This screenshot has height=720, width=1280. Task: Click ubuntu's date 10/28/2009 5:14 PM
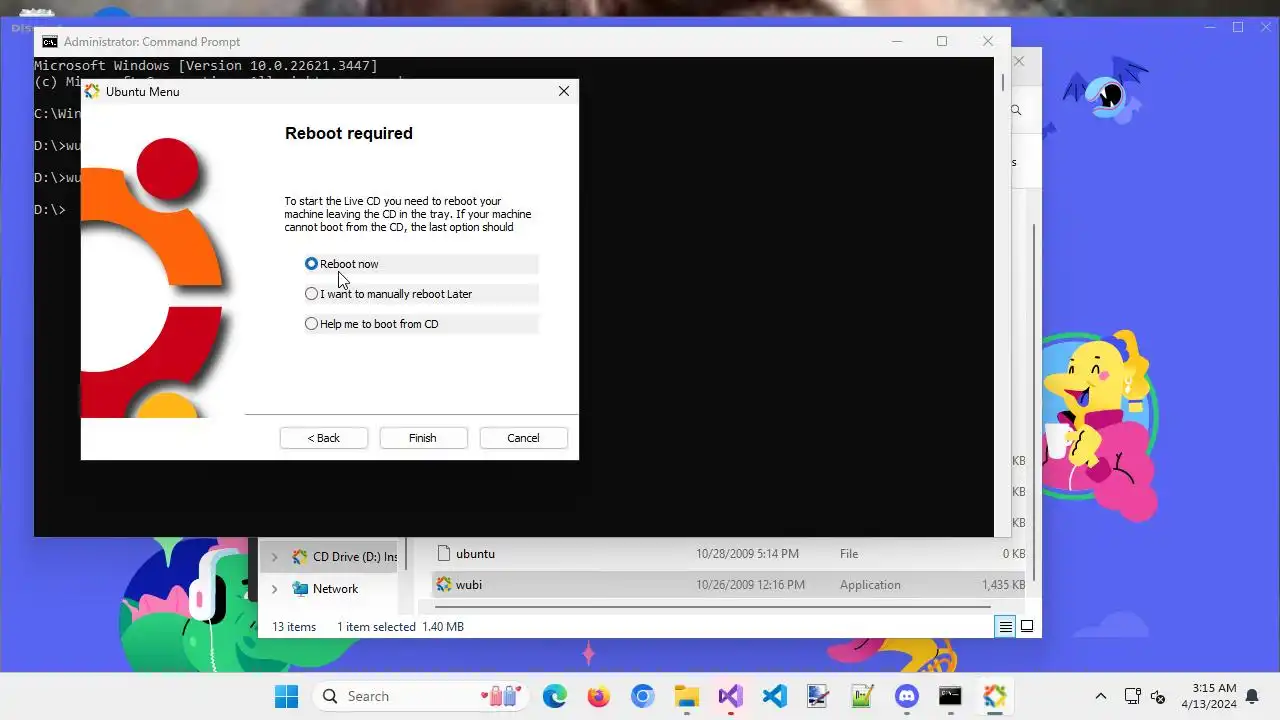(747, 554)
